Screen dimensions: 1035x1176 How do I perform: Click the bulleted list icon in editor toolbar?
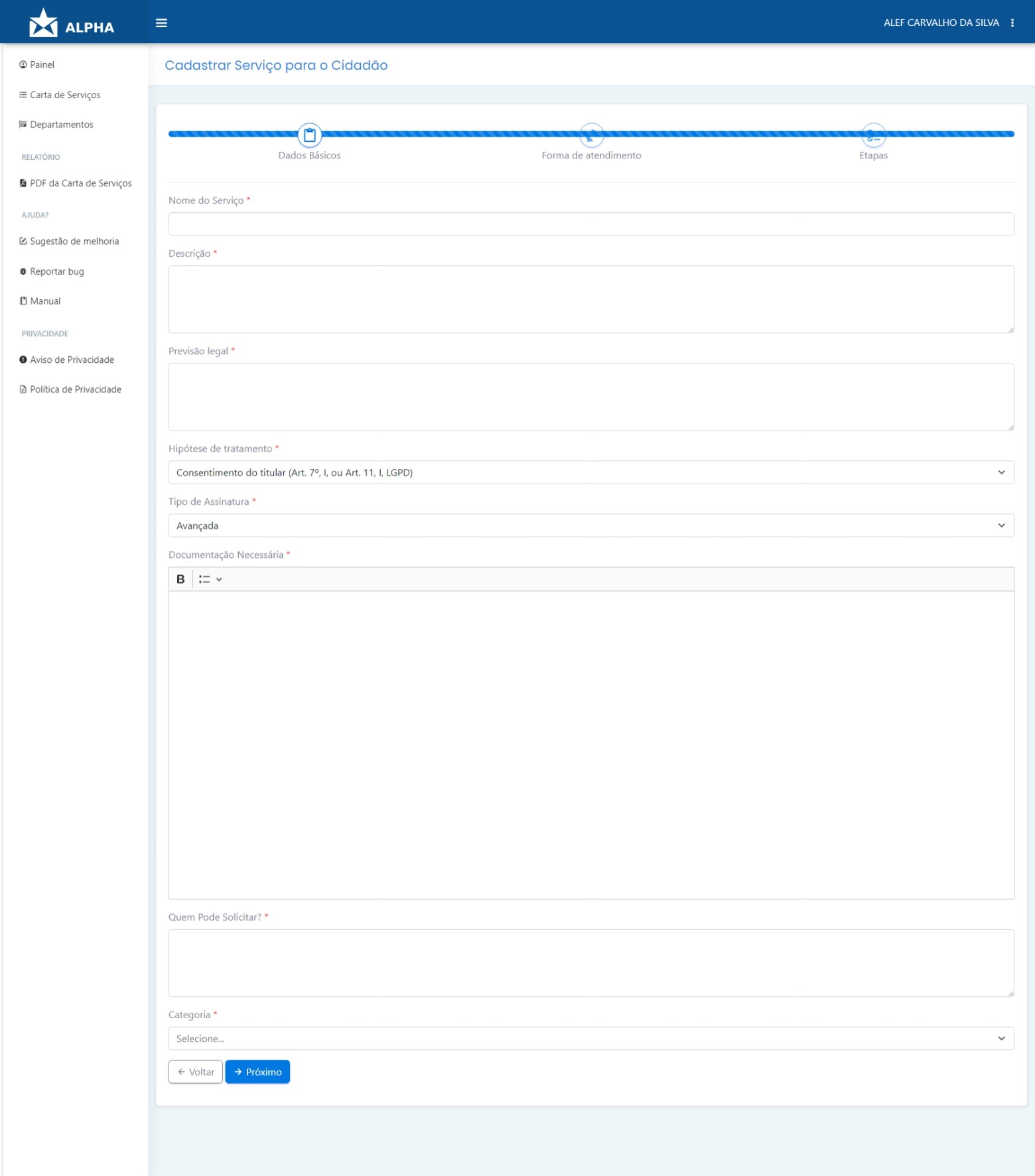click(204, 579)
